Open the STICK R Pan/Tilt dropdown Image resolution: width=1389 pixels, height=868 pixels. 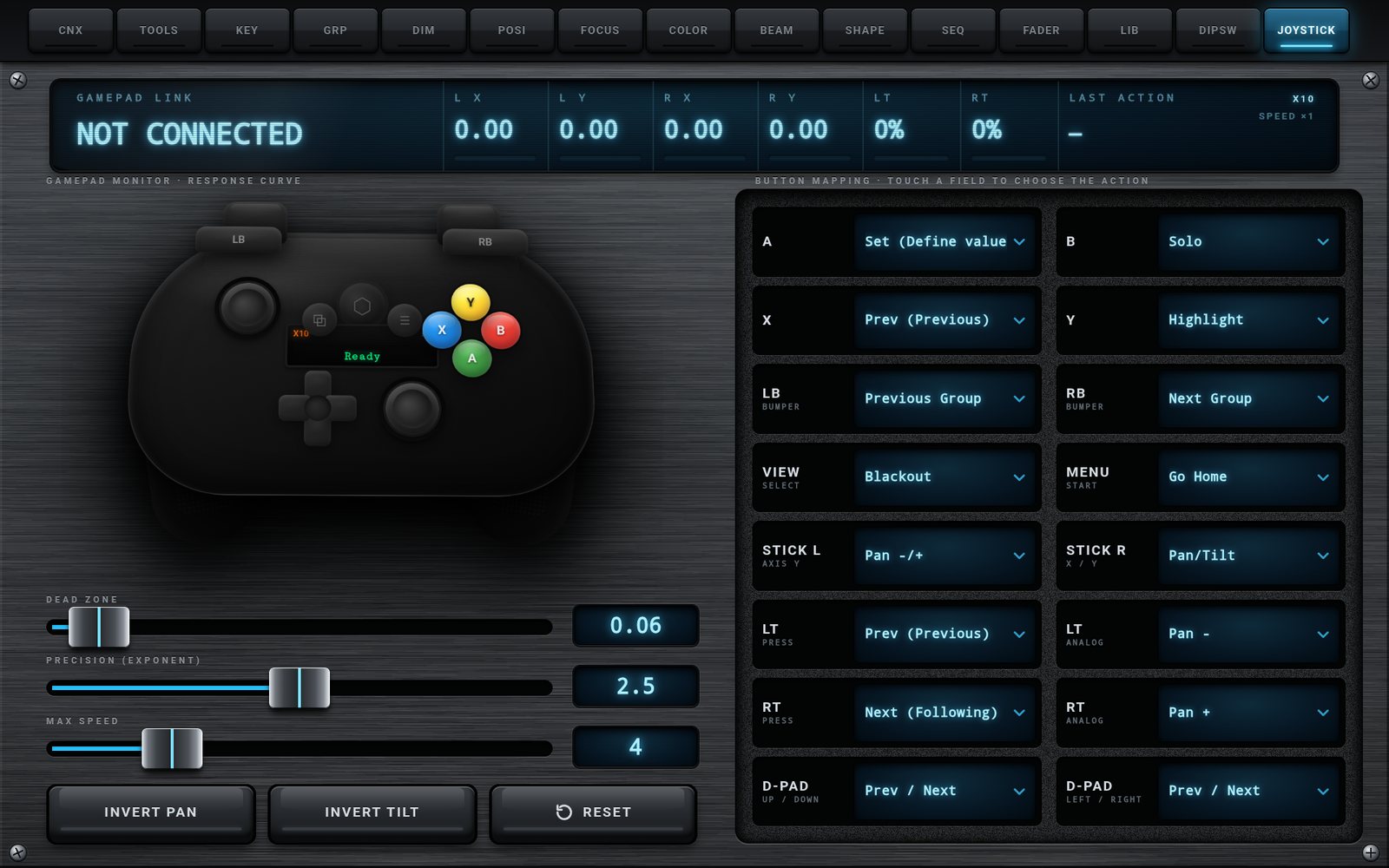tap(1250, 556)
